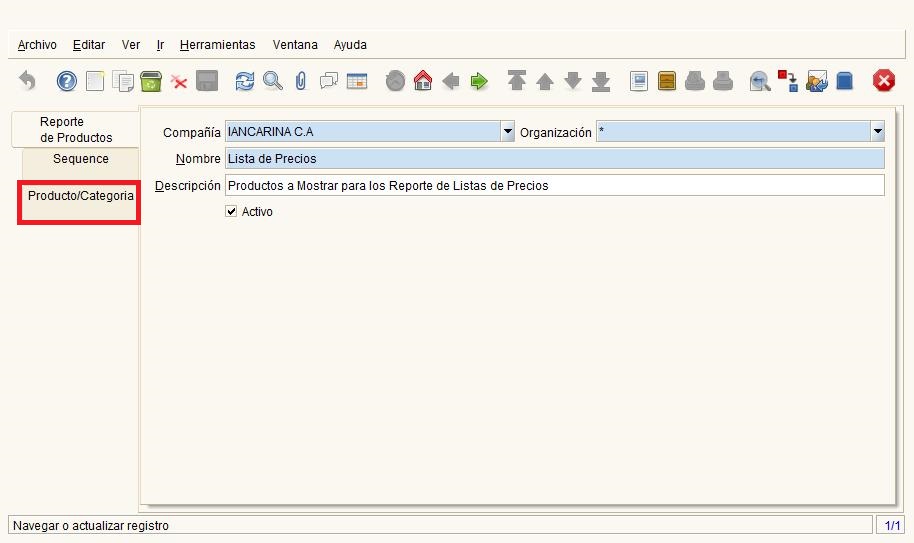
Task: Click the Nombre field 'Lista de Precios'
Action: click(554, 158)
